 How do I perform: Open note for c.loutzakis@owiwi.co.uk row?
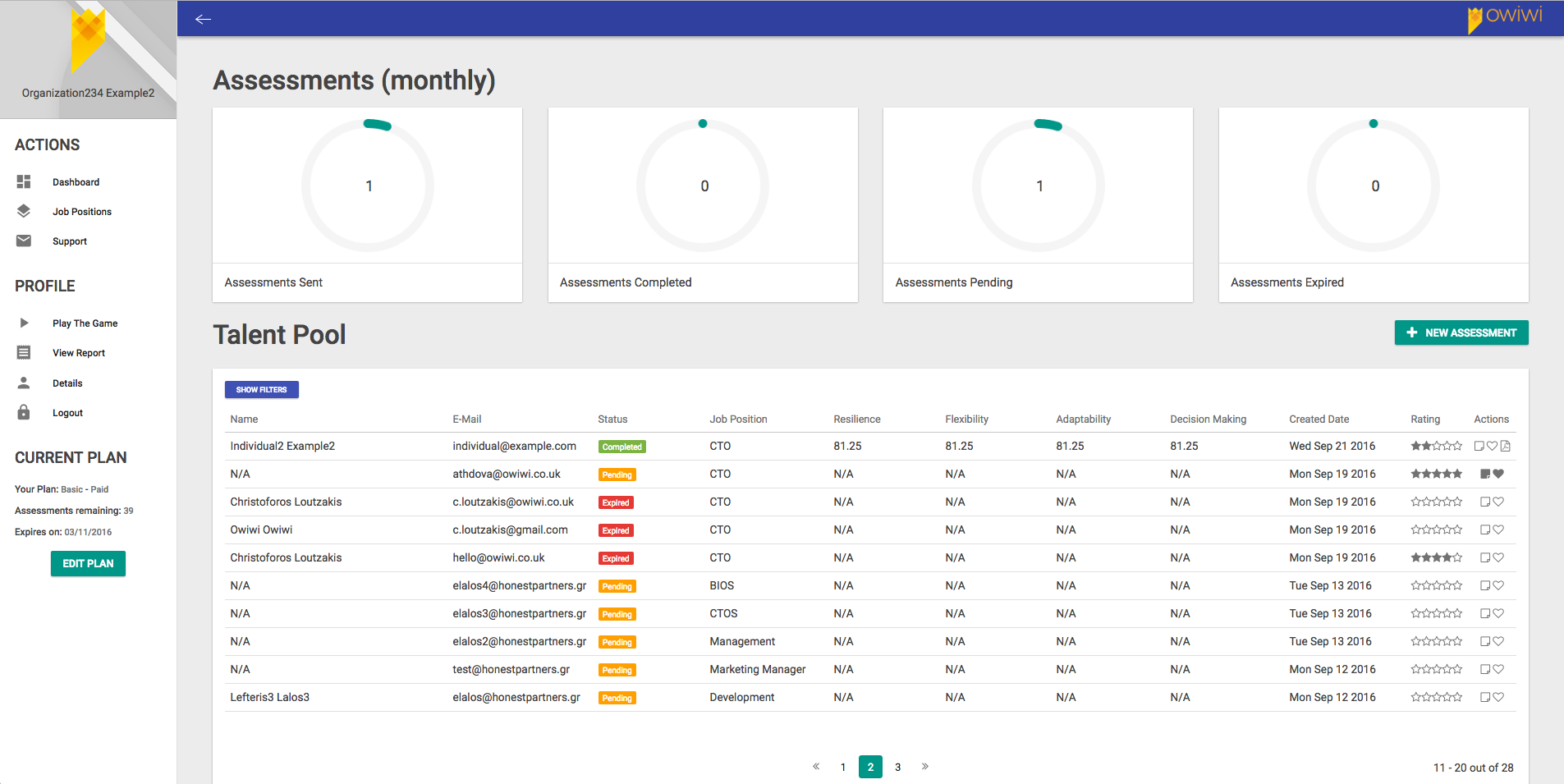coord(1485,502)
